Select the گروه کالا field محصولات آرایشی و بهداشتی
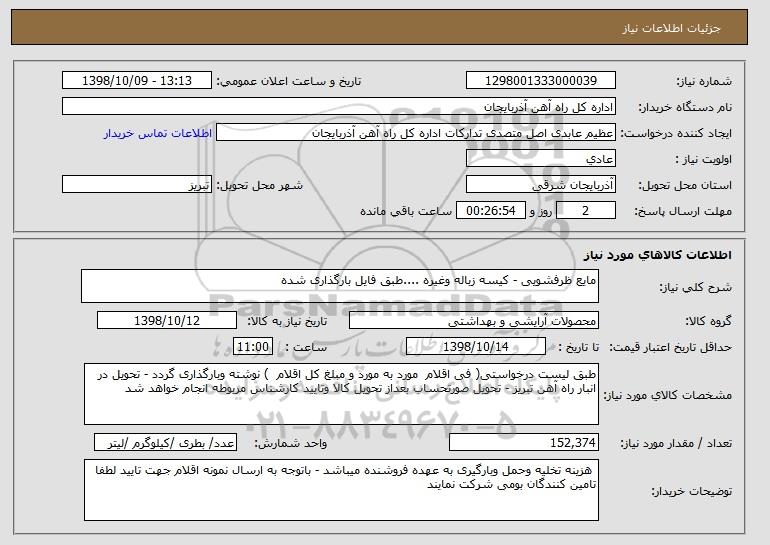Image resolution: width=770 pixels, height=545 pixels. tap(474, 321)
